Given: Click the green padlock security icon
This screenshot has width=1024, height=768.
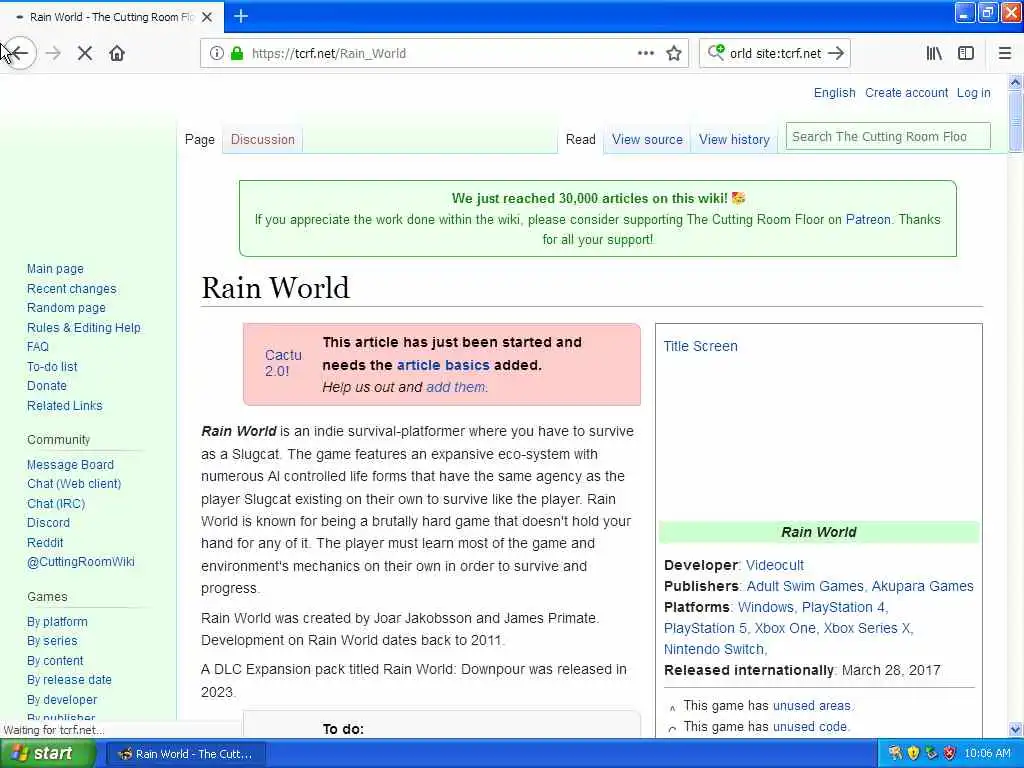Looking at the screenshot, I should point(237,53).
